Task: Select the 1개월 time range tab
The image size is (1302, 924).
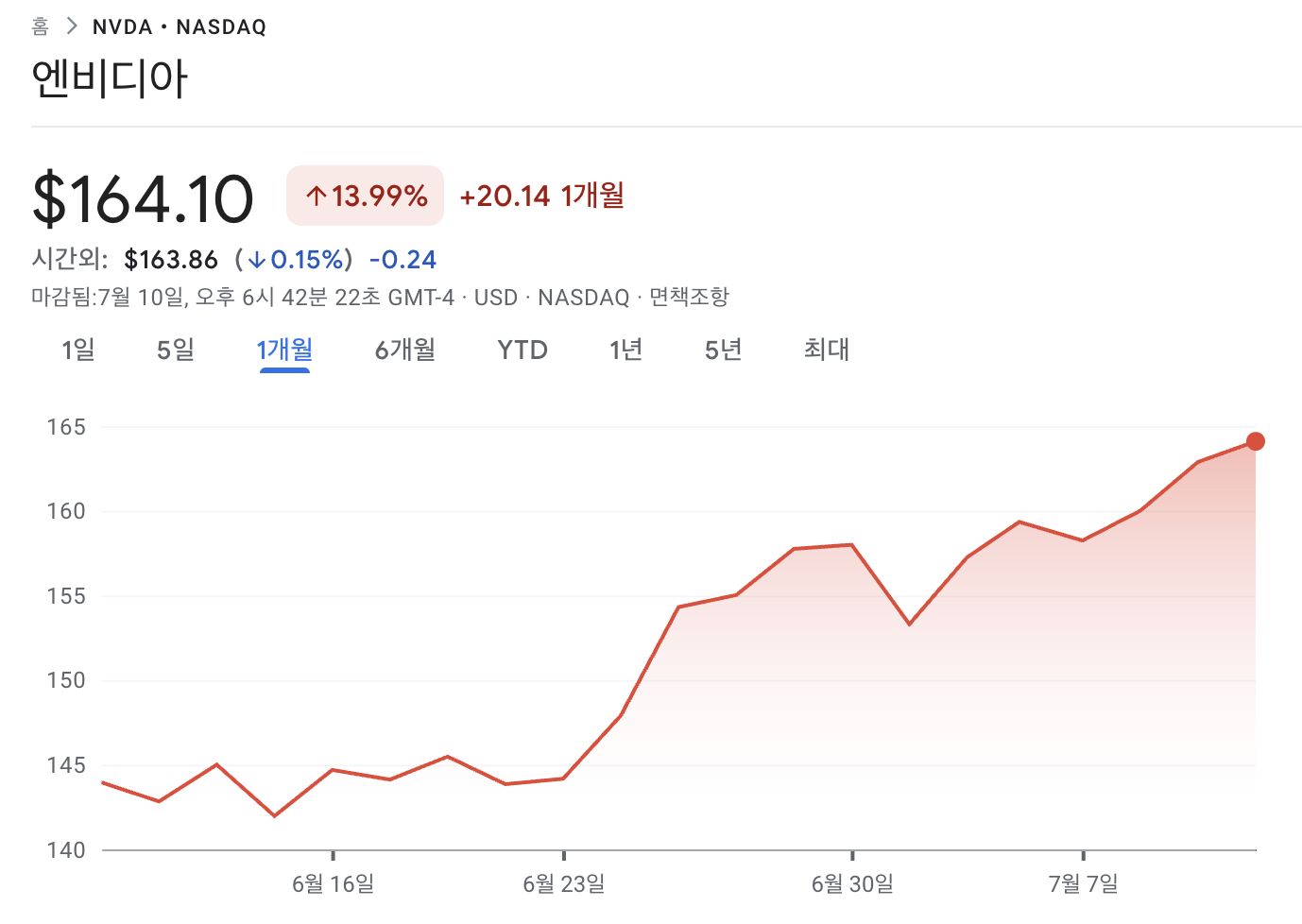Action: (284, 351)
